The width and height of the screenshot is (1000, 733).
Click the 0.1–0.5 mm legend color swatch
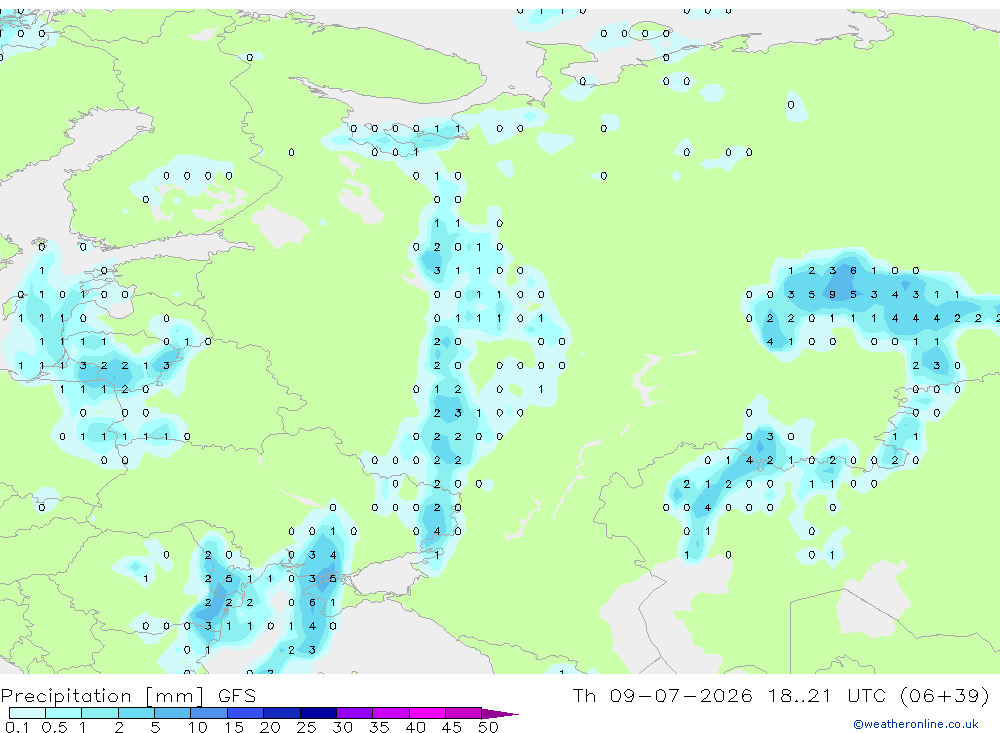[x=27, y=713]
